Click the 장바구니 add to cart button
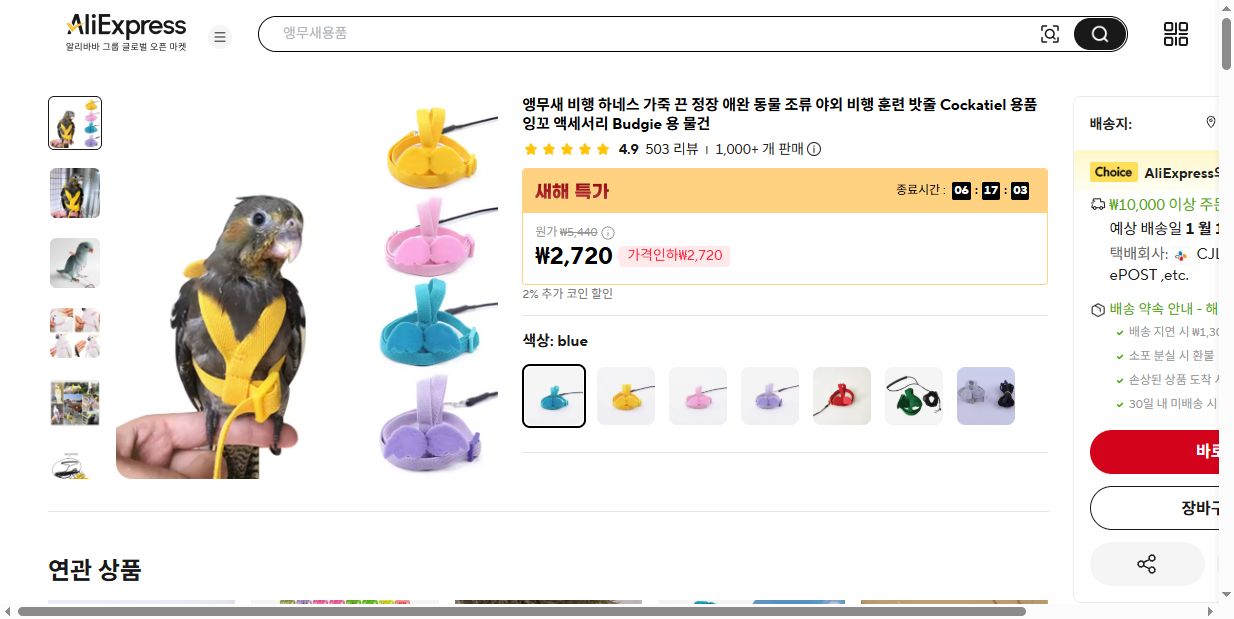The image size is (1234, 619). (x=1161, y=508)
